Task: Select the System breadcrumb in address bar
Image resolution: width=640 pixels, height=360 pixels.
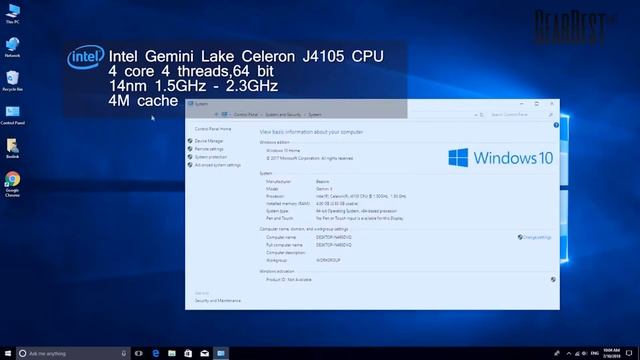Action: 314,115
